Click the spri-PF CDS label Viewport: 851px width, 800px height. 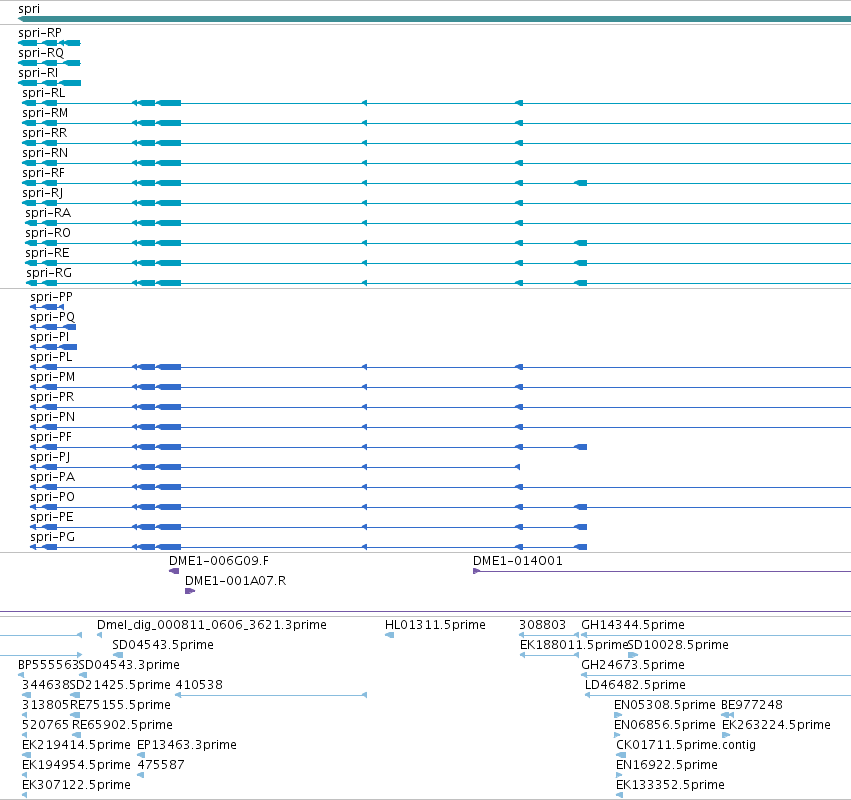tap(51, 437)
